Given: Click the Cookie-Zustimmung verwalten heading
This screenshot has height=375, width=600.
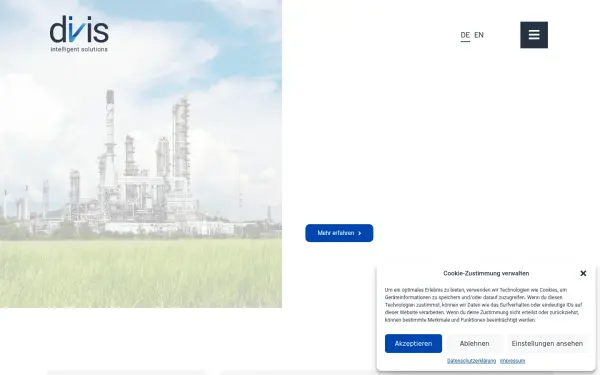Looking at the screenshot, I should click(486, 273).
